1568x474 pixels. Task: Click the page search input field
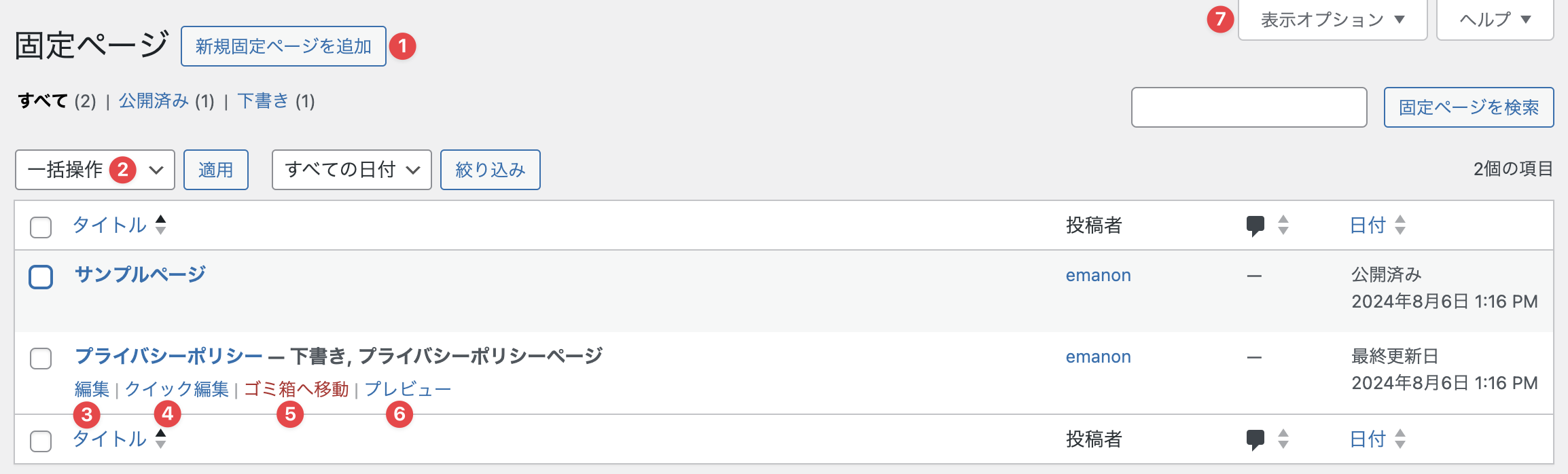coord(1249,107)
